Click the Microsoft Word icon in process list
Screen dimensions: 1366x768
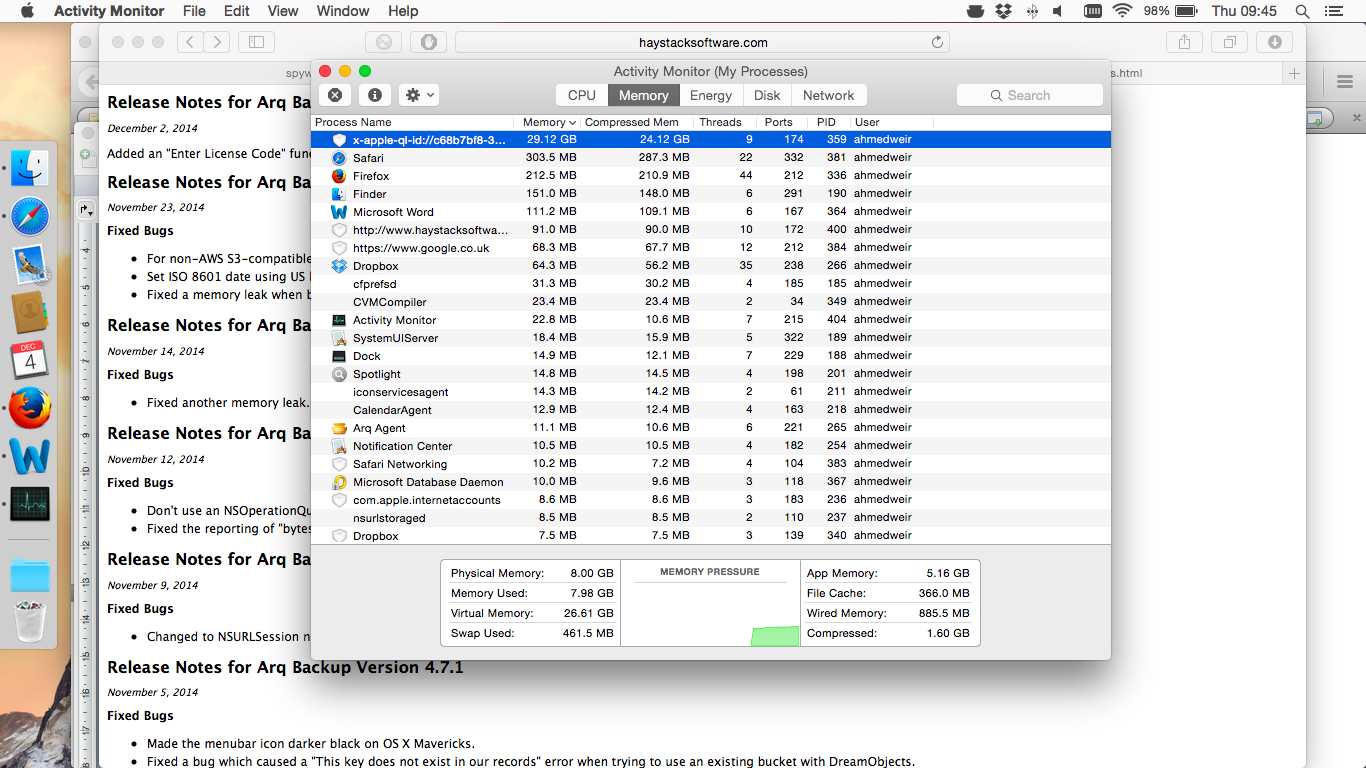[339, 212]
